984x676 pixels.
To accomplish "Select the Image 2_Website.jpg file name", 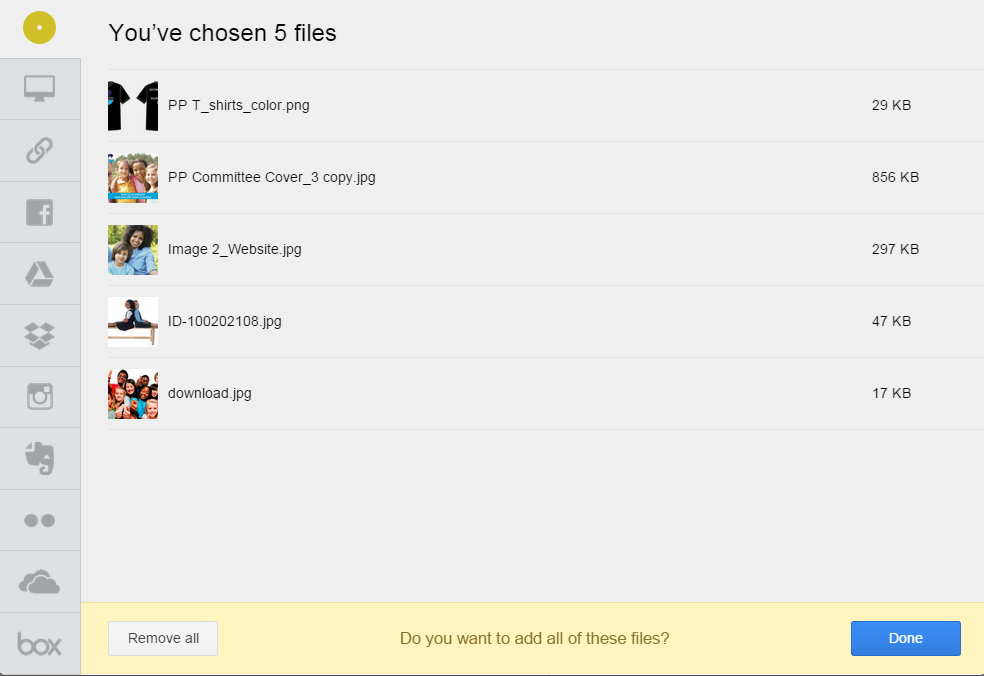I will 235,249.
